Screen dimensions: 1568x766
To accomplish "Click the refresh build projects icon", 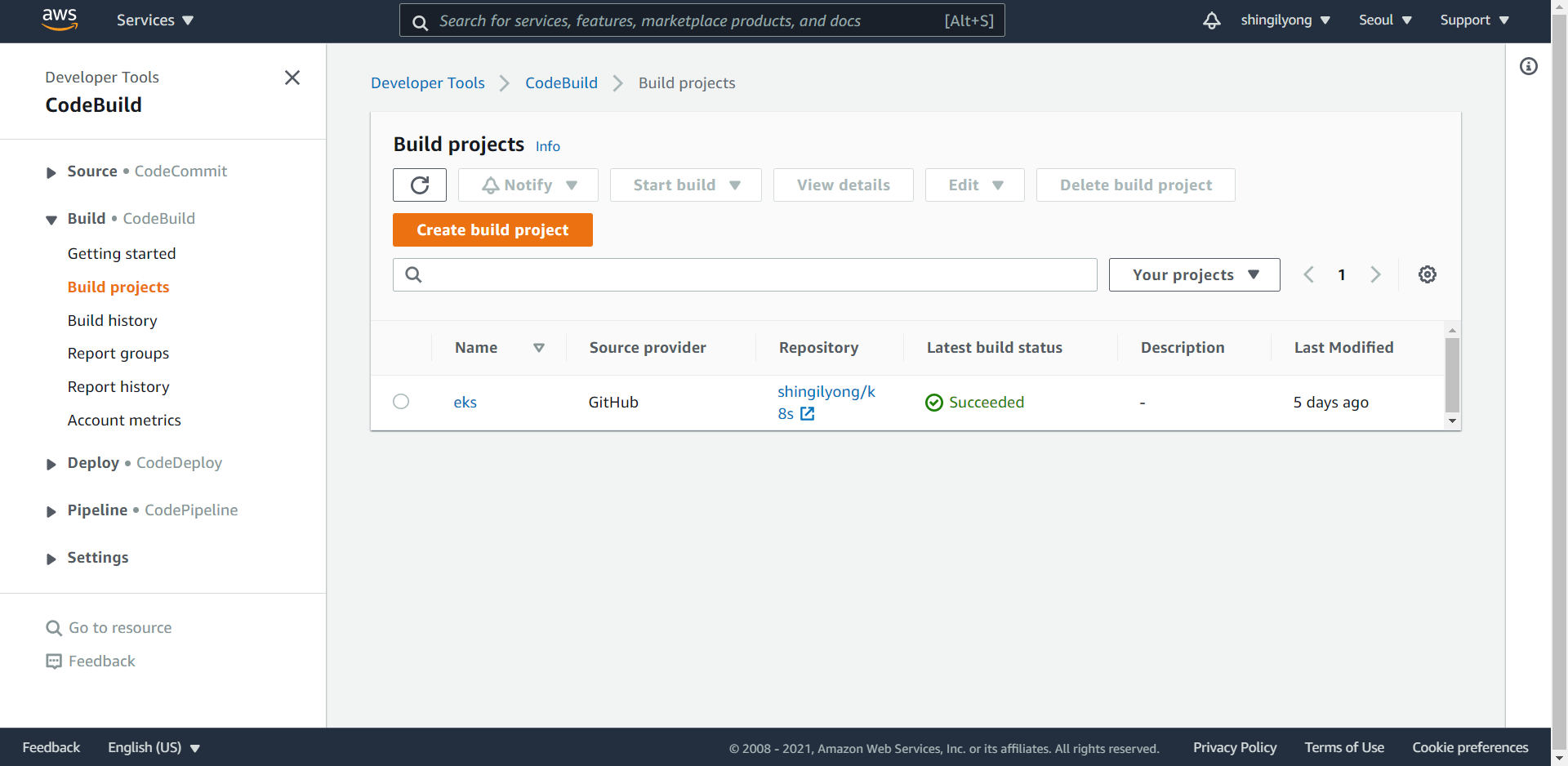I will (x=420, y=185).
